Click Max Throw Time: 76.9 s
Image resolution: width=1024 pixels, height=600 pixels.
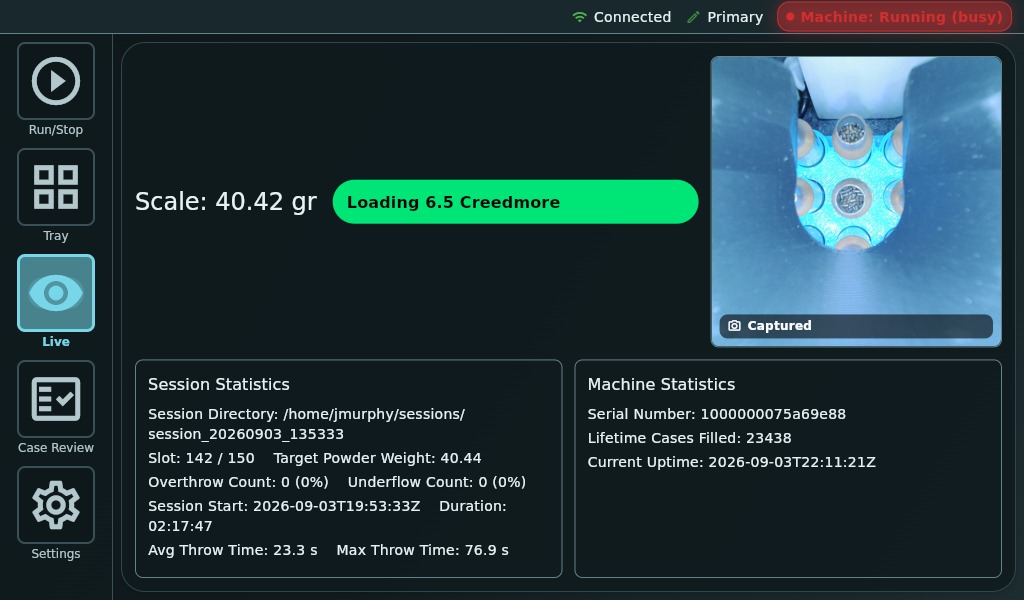point(423,550)
